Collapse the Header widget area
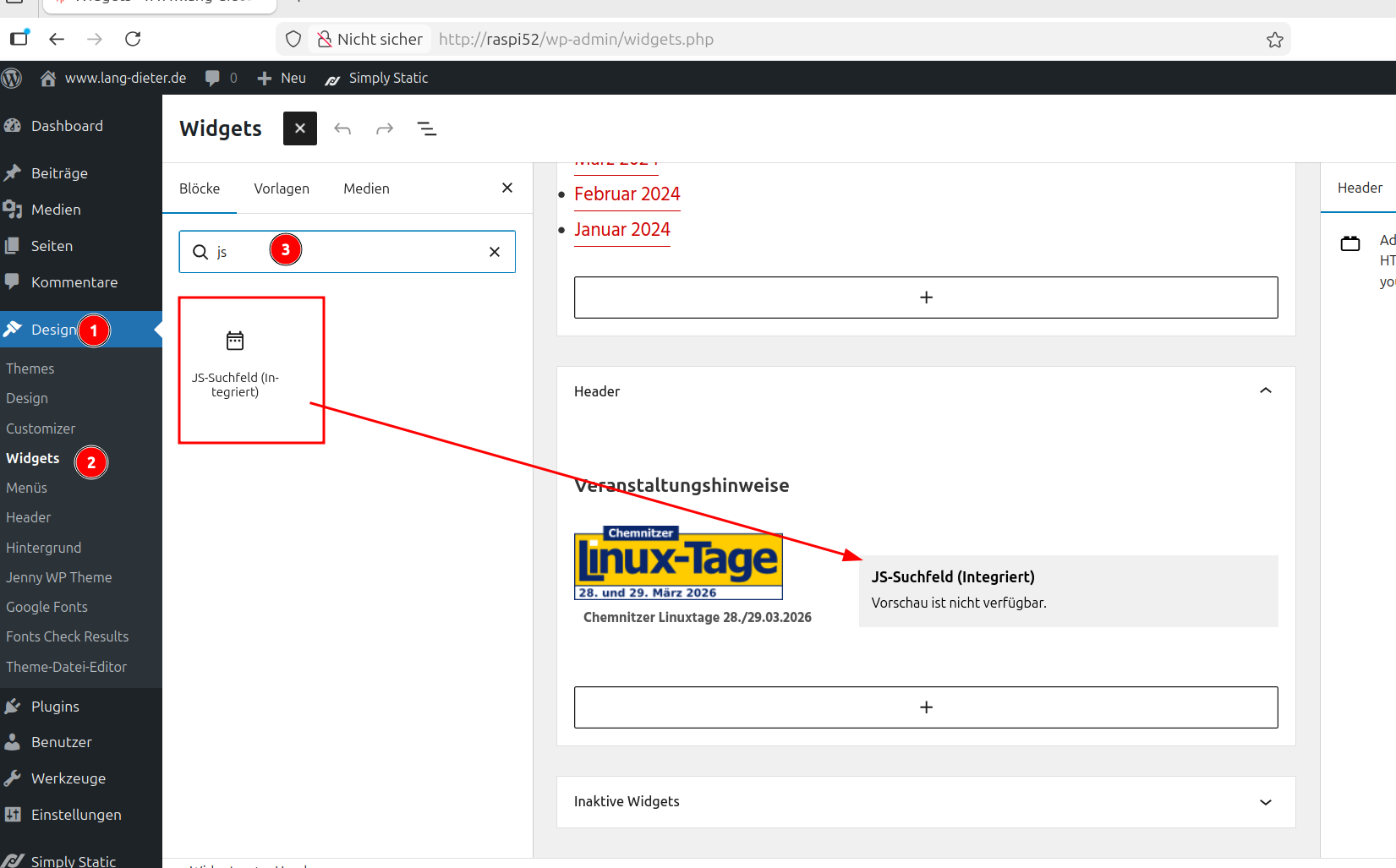The height and width of the screenshot is (868, 1396). [x=1265, y=390]
